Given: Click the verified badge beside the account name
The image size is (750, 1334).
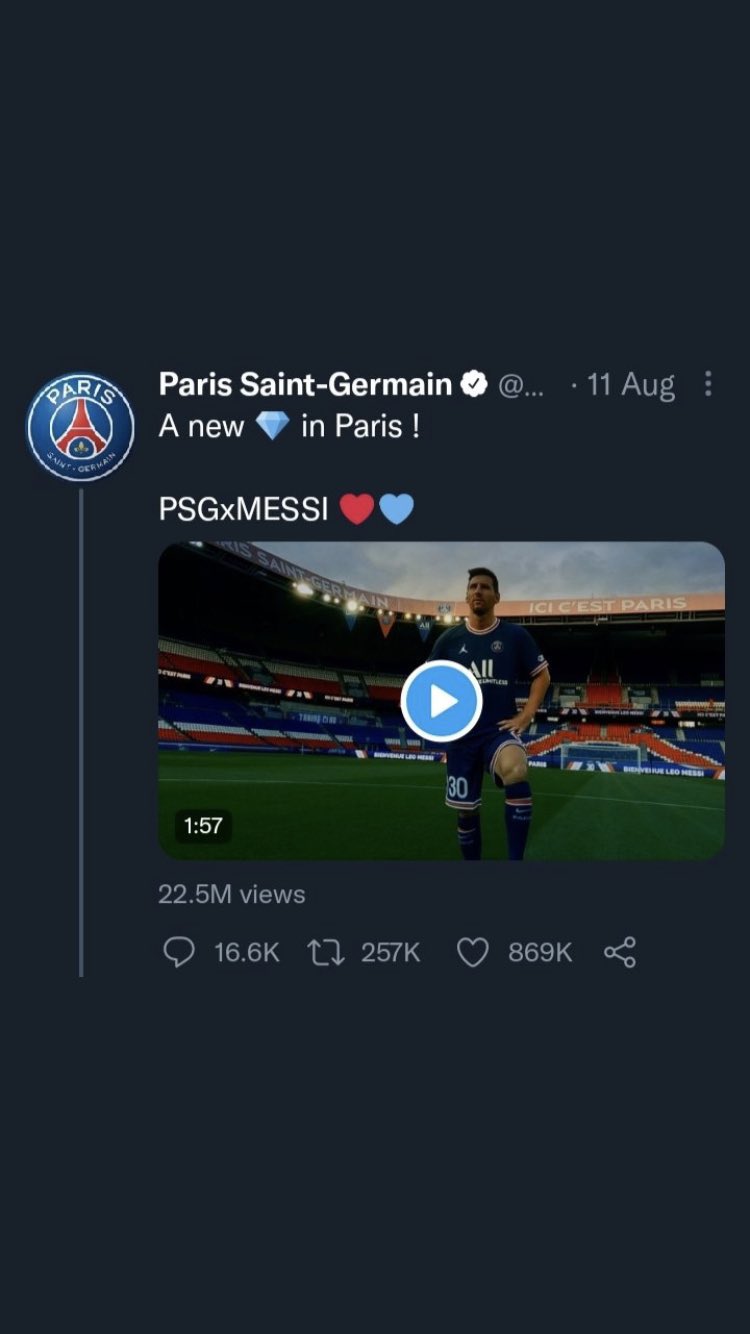Looking at the screenshot, I should tap(473, 384).
